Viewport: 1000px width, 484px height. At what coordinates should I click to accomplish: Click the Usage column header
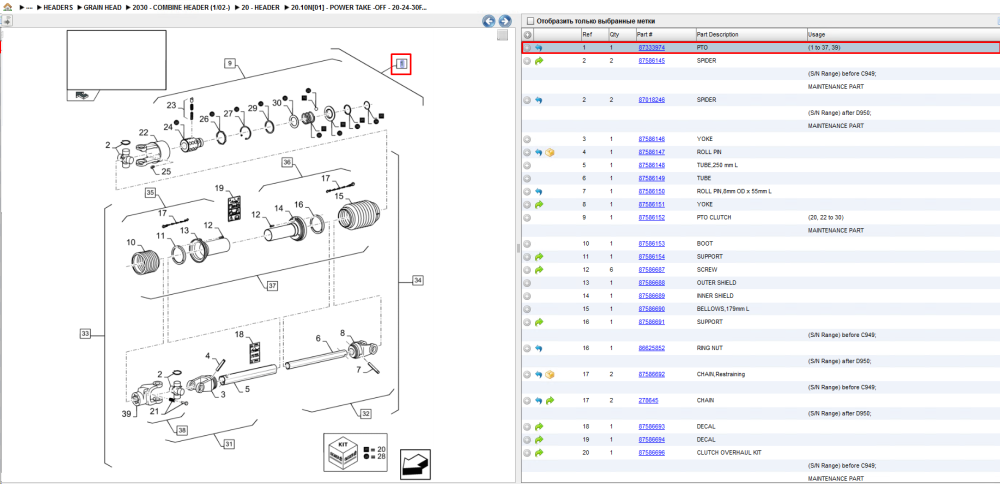click(902, 34)
